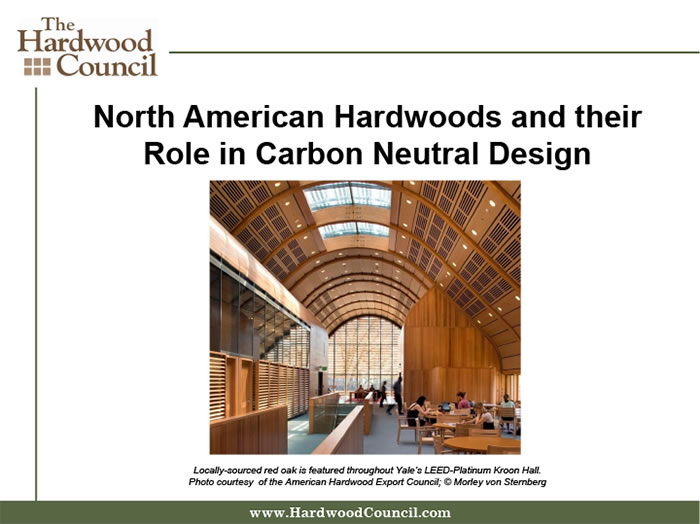Click the caption about locally-sourced red oak
Image resolution: width=700 pixels, height=524 pixels.
click(367, 470)
